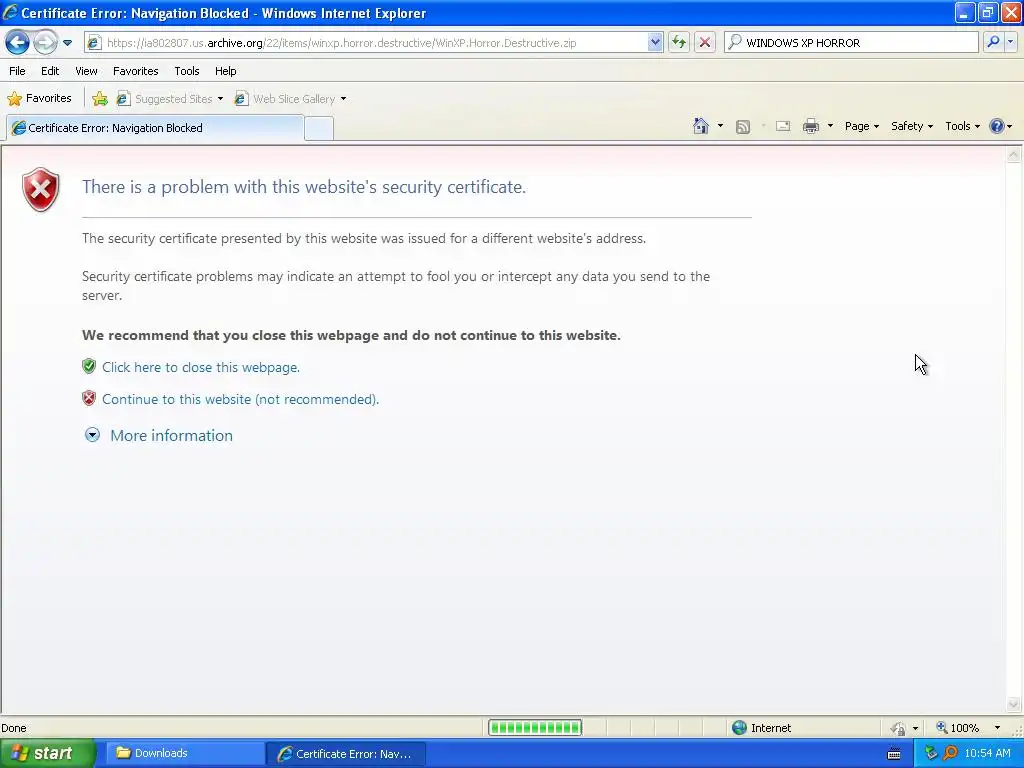Click the Done status bar text
This screenshot has width=1024, height=768.
[x=14, y=728]
